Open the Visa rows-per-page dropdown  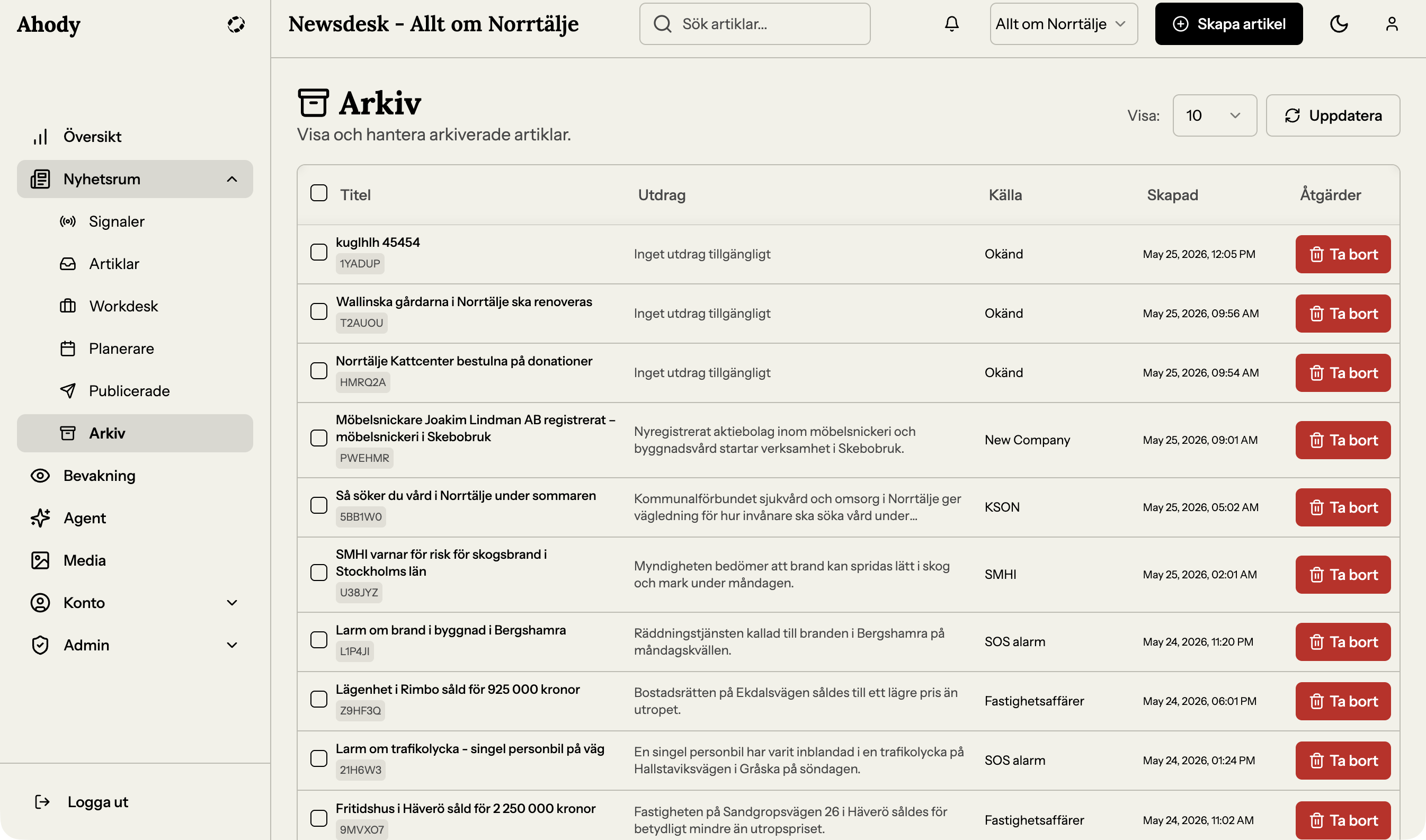coord(1214,115)
